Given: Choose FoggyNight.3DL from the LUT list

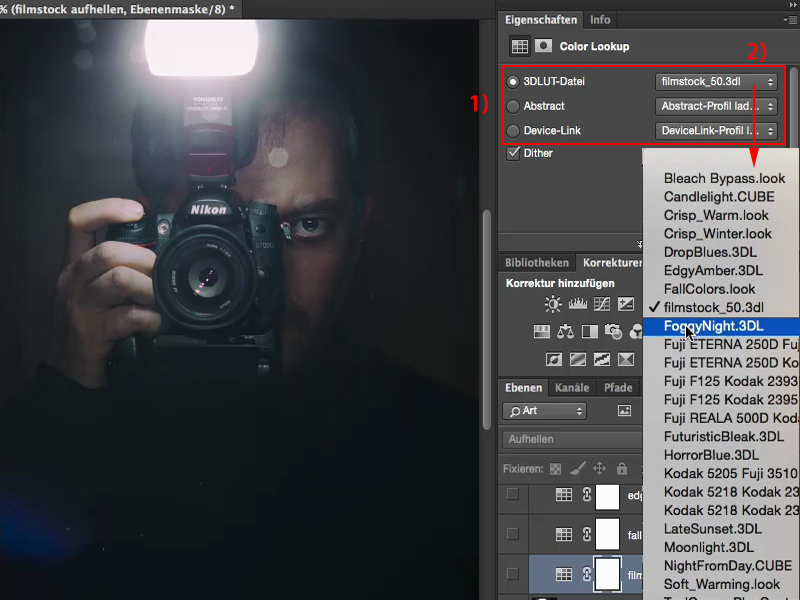Looking at the screenshot, I should click(720, 326).
